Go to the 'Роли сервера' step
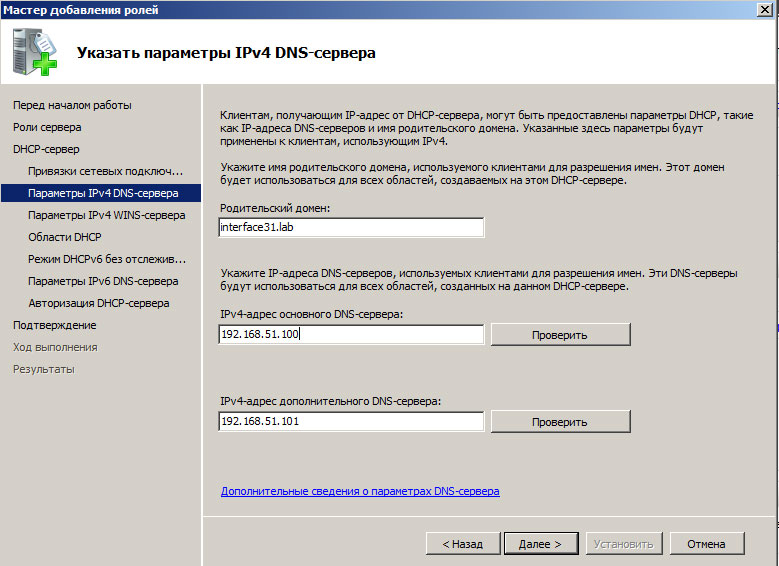Viewport: 779px width, 566px height. tap(47, 127)
